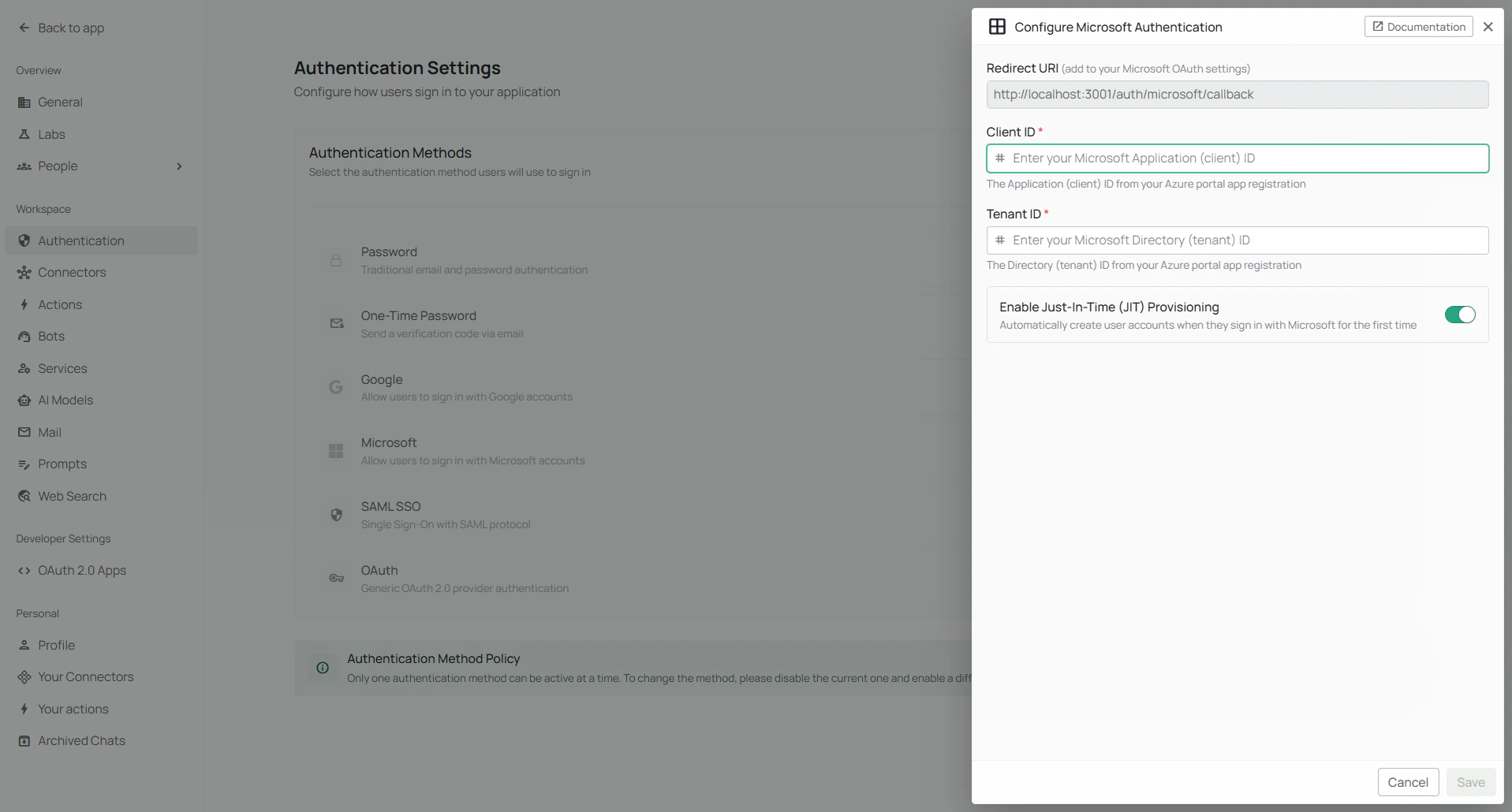
Task: Click the back arrow icon beside Back to app
Action: point(24,28)
